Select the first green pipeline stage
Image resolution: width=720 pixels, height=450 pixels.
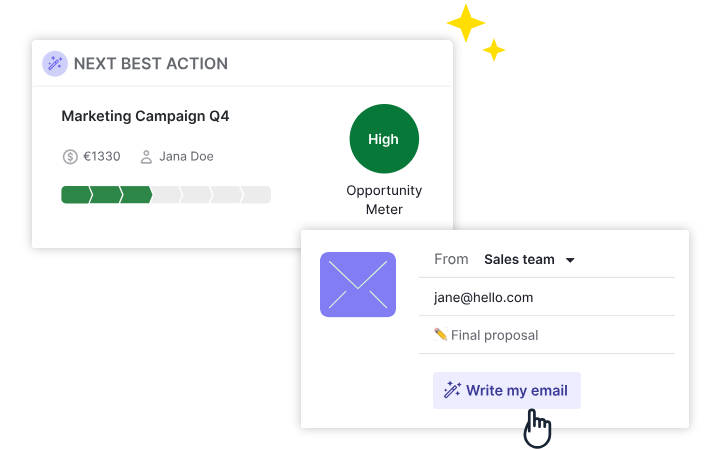coord(76,195)
